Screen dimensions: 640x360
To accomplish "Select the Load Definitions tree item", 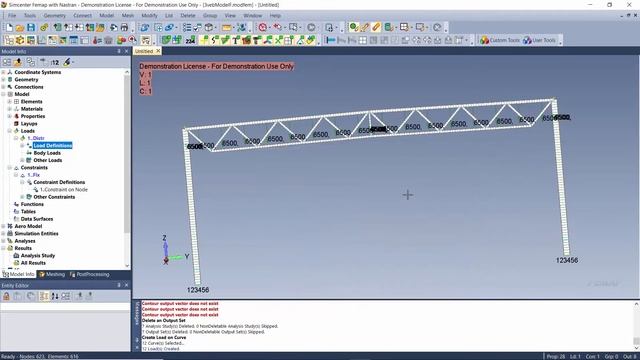I will (x=53, y=146).
